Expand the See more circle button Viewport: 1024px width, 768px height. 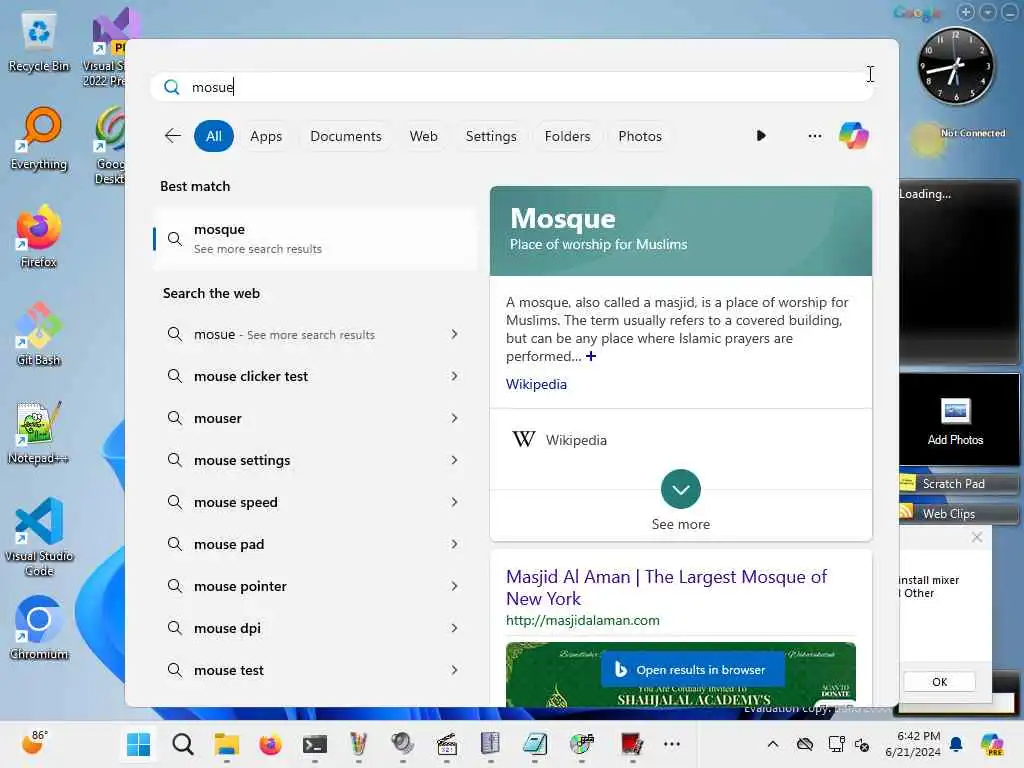(x=680, y=489)
